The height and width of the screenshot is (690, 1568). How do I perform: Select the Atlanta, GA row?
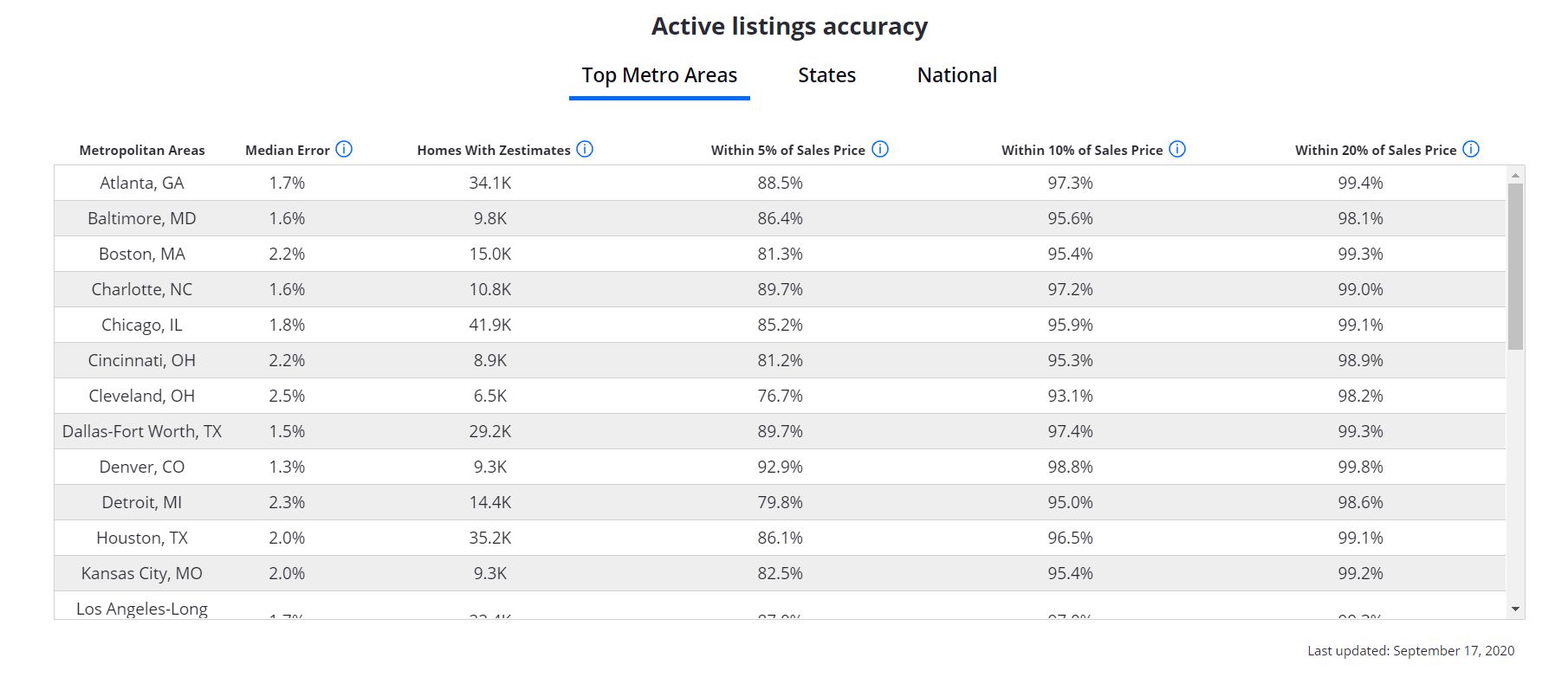(142, 183)
